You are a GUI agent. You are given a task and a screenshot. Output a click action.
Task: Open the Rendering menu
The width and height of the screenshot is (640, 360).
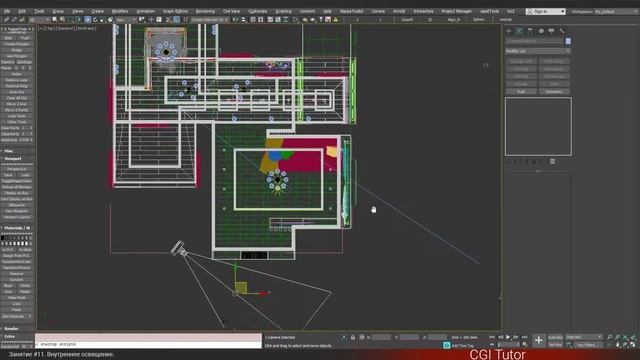pos(205,11)
